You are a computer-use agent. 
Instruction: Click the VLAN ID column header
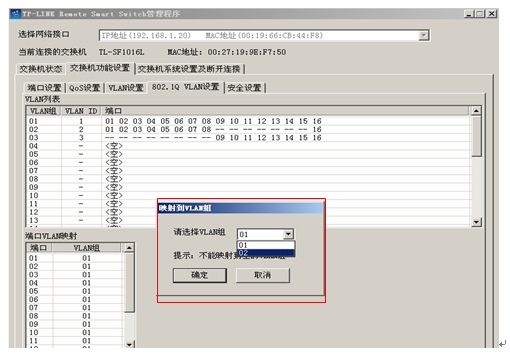click(x=81, y=111)
